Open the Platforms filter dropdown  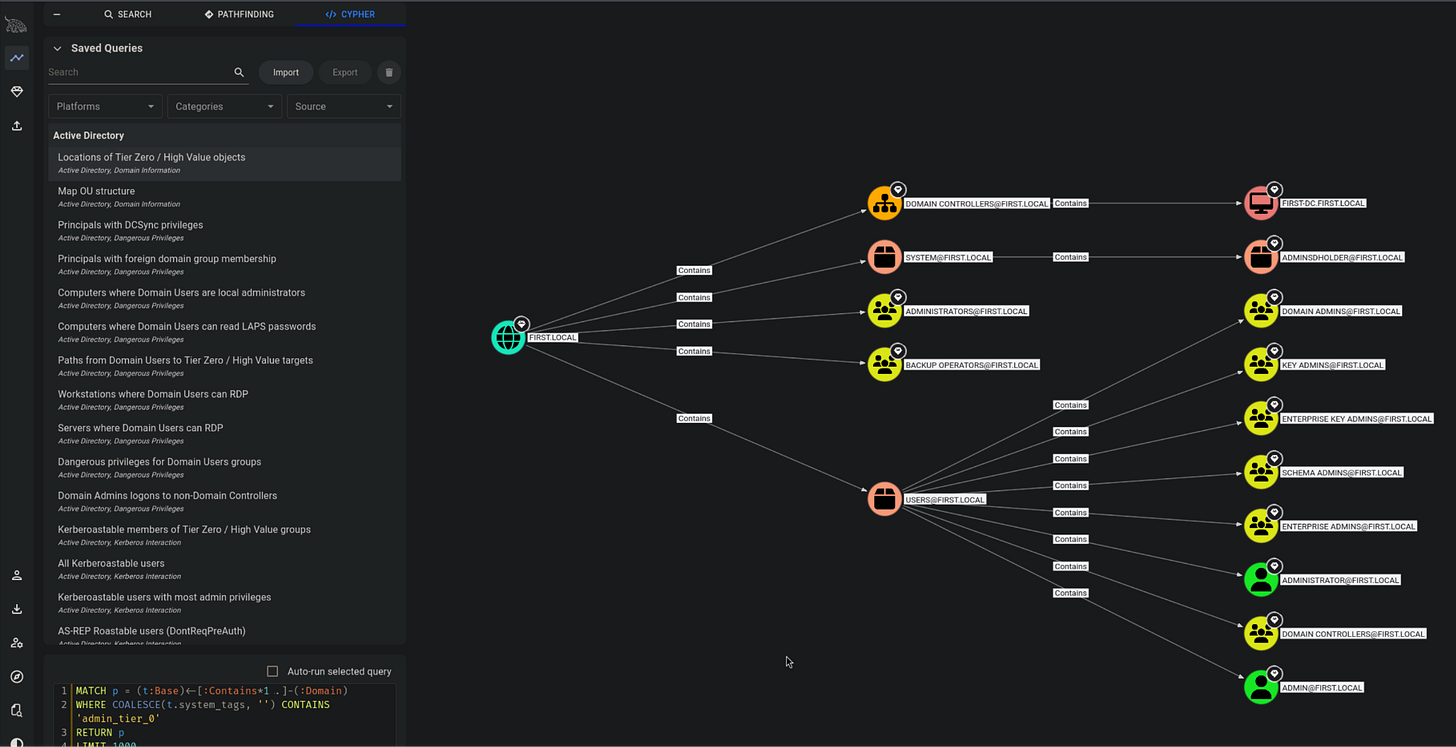pyautogui.click(x=105, y=106)
